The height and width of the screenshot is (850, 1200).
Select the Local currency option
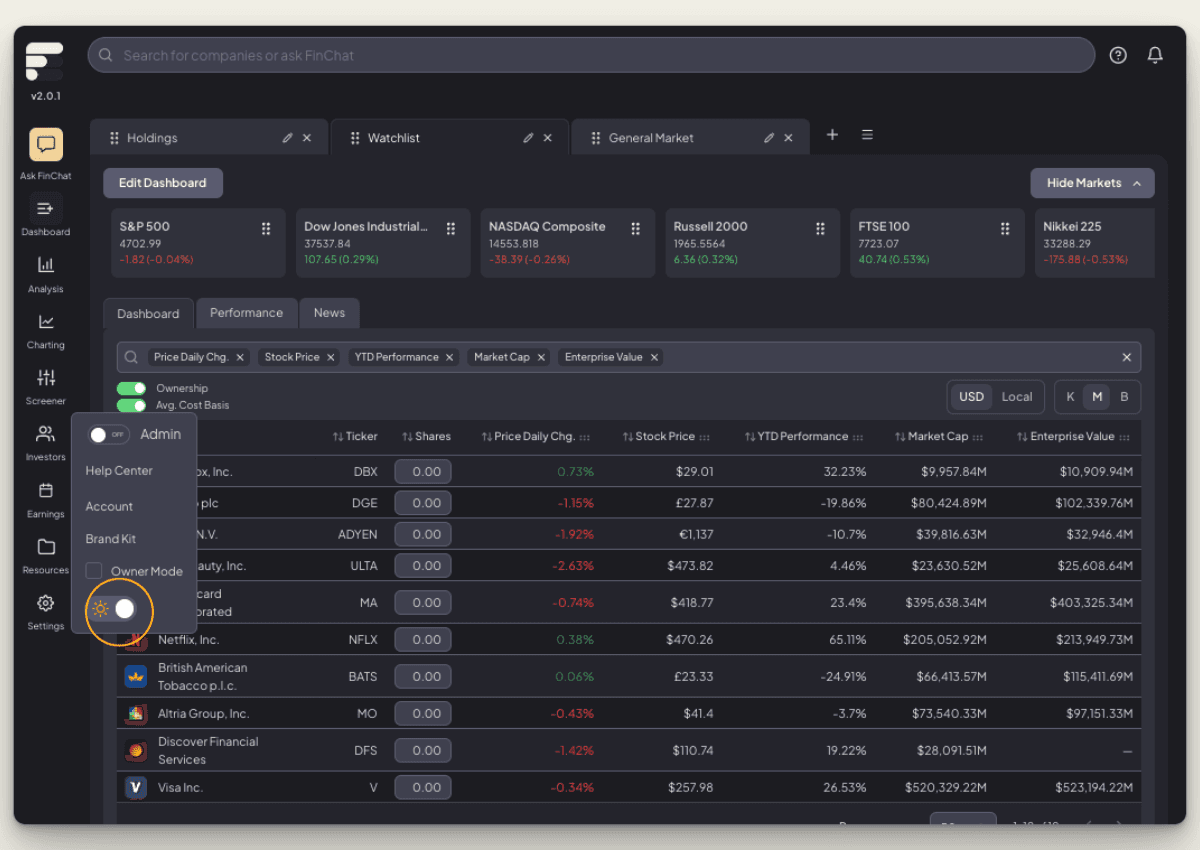[x=1016, y=397]
